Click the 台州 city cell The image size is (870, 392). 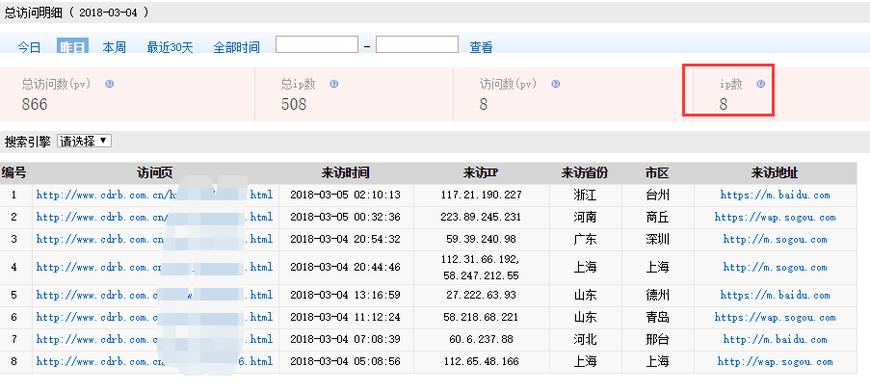point(657,195)
